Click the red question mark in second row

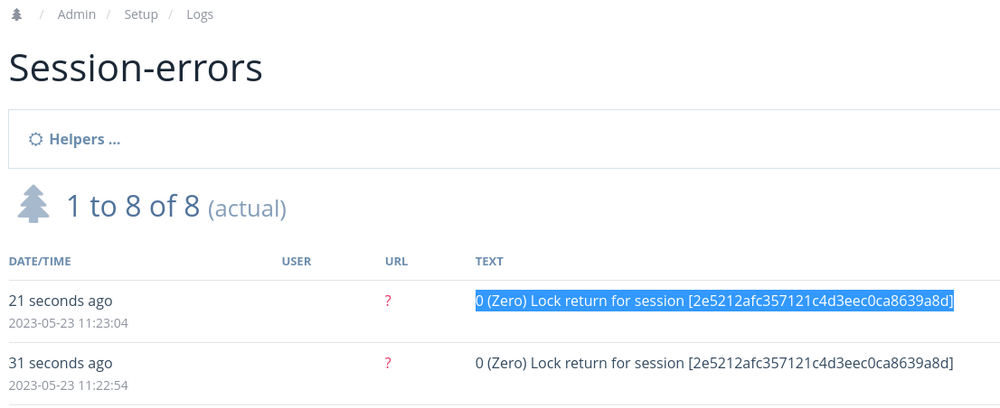point(388,363)
